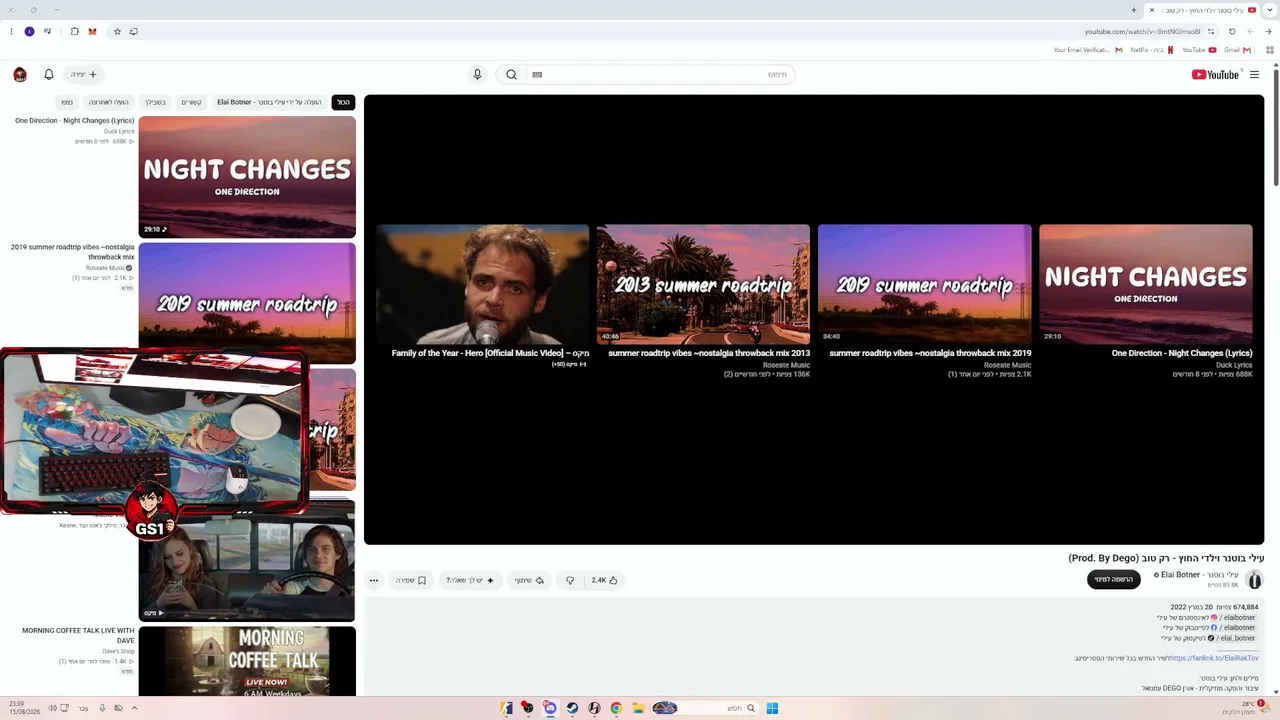This screenshot has height=720, width=1280.
Task: Open a new browser tab
Action: pyautogui.click(x=1133, y=10)
